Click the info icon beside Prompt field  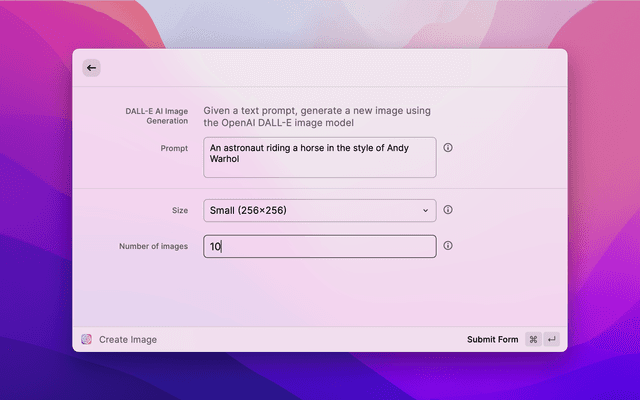click(x=448, y=147)
